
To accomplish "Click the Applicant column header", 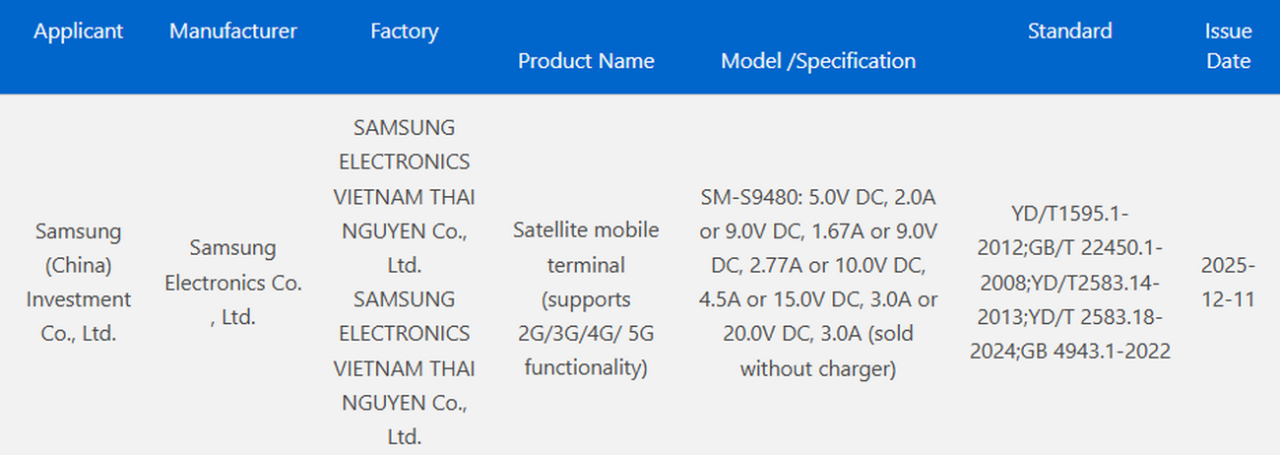I will (78, 31).
